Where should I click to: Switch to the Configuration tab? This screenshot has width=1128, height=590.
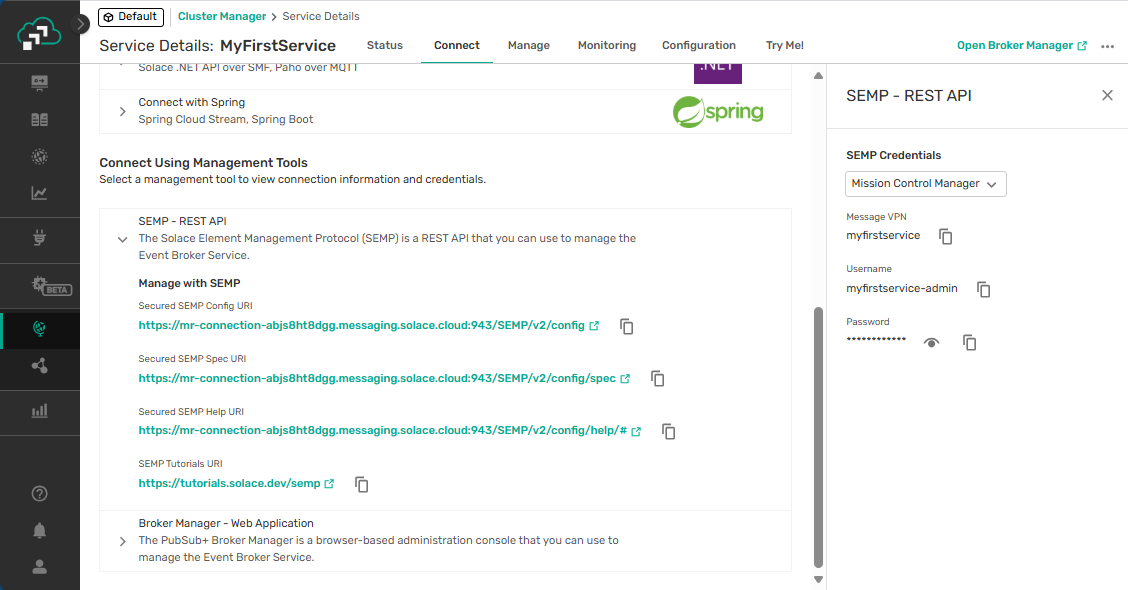699,45
